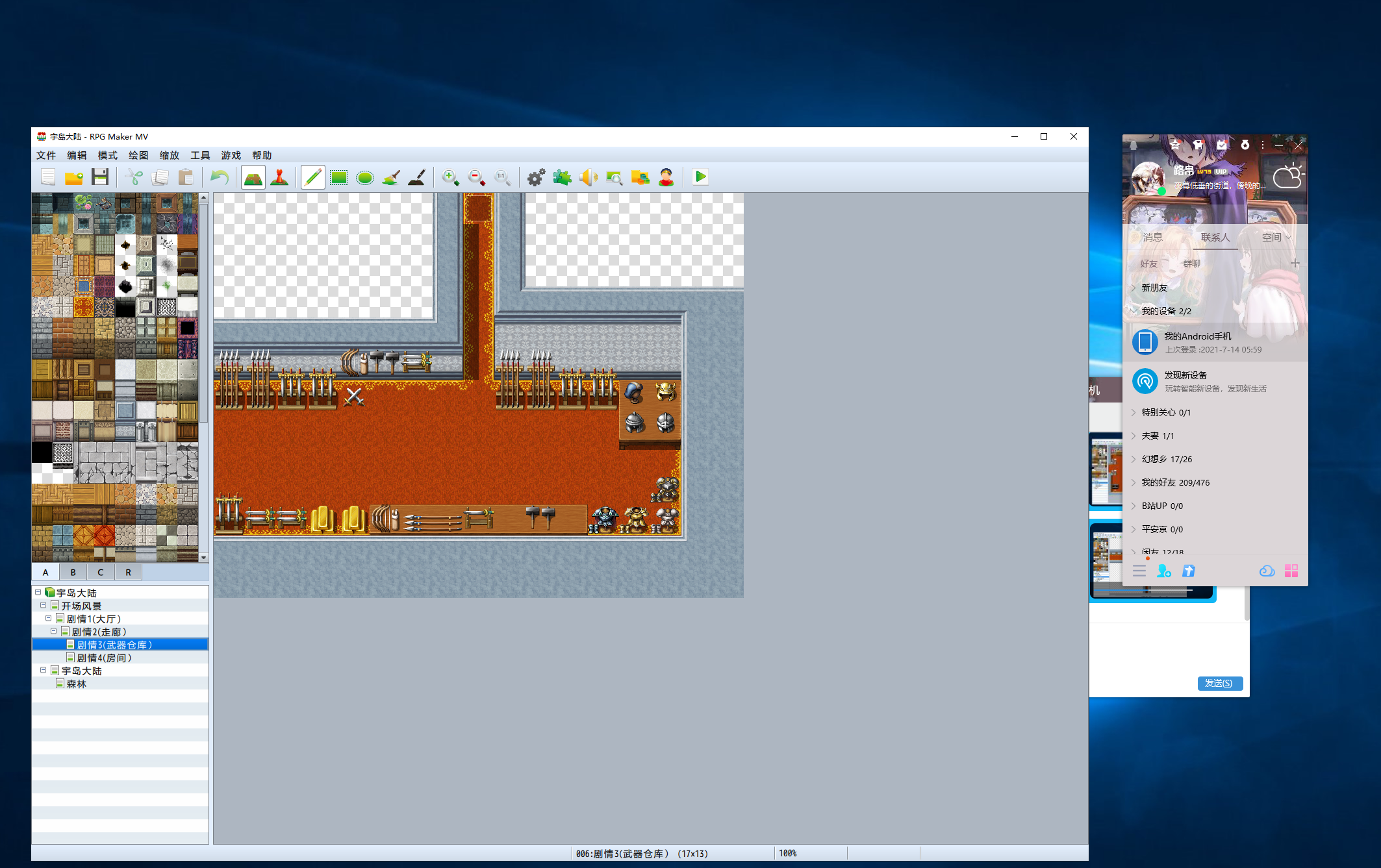Image resolution: width=1381 pixels, height=868 pixels.
Task: Toggle the Ellipse drawing tool
Action: pos(365,177)
